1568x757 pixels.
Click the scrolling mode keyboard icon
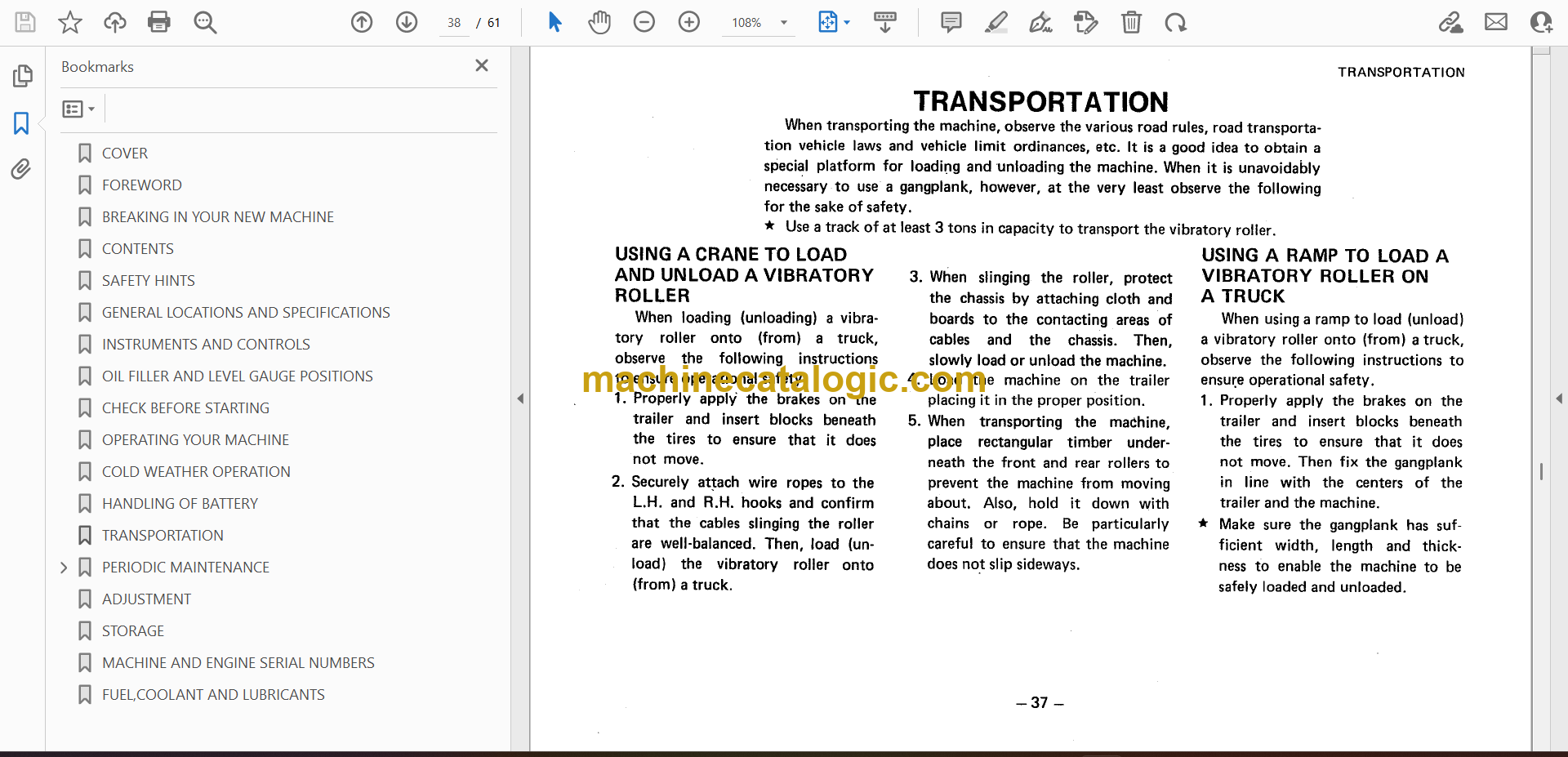point(885,22)
